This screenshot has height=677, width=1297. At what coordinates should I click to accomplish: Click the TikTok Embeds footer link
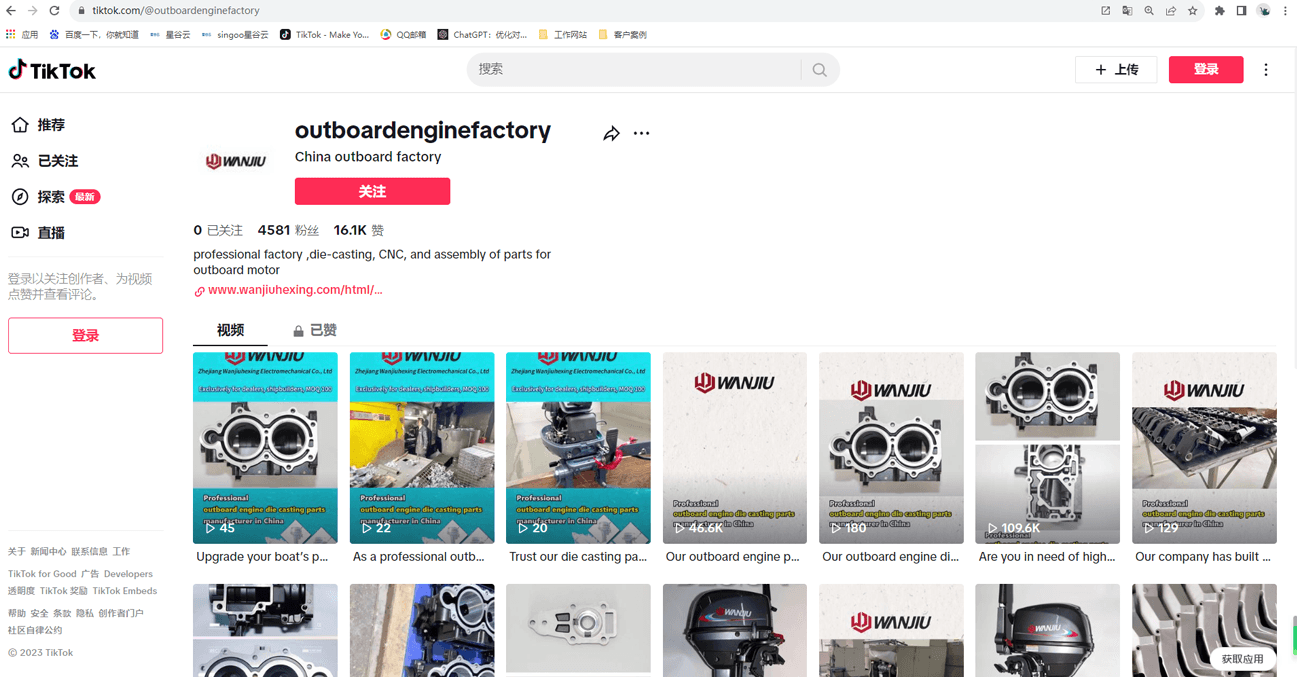[x=125, y=591]
